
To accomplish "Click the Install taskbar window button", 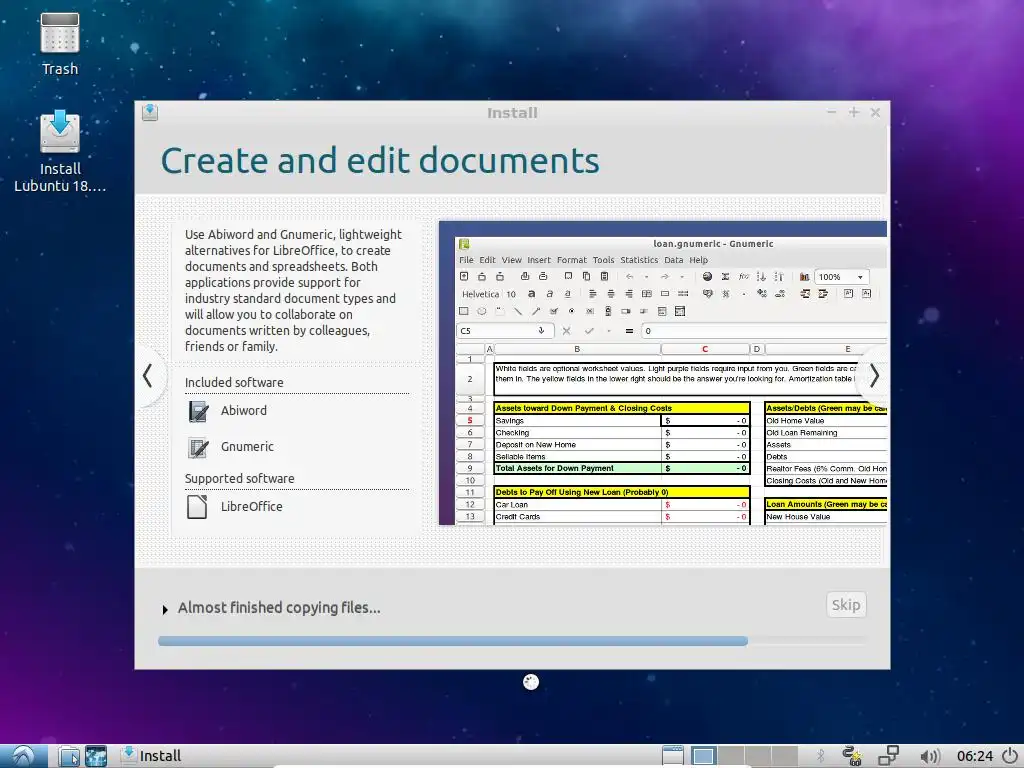I will tap(152, 756).
